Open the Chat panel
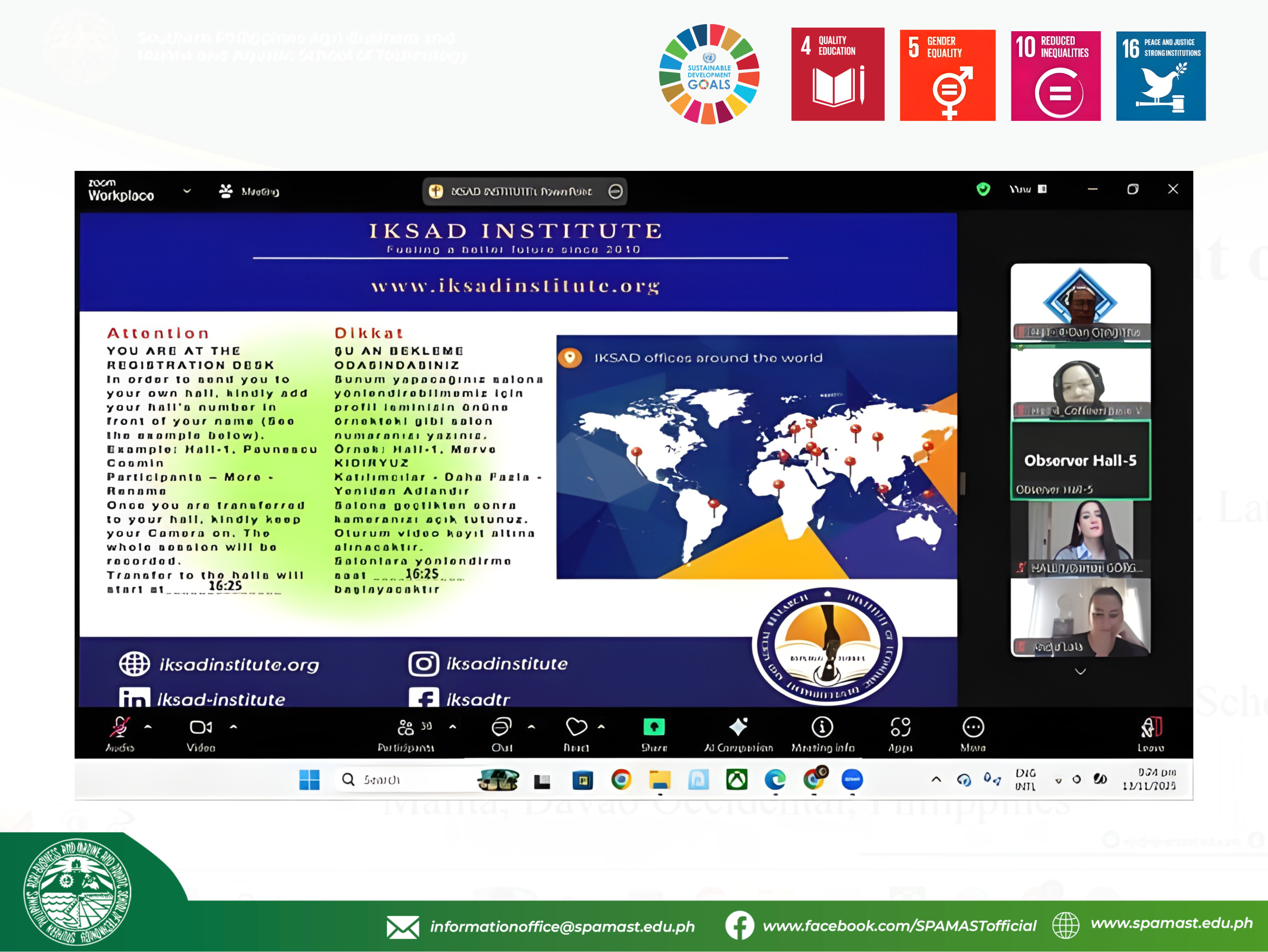 coord(502,727)
